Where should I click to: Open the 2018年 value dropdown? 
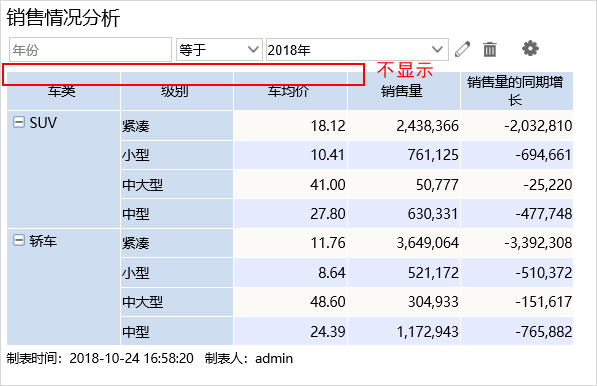[357, 49]
